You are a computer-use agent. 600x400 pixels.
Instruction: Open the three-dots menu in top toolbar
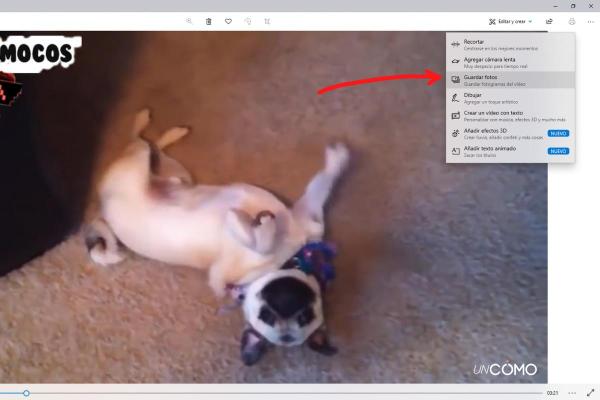(x=591, y=21)
